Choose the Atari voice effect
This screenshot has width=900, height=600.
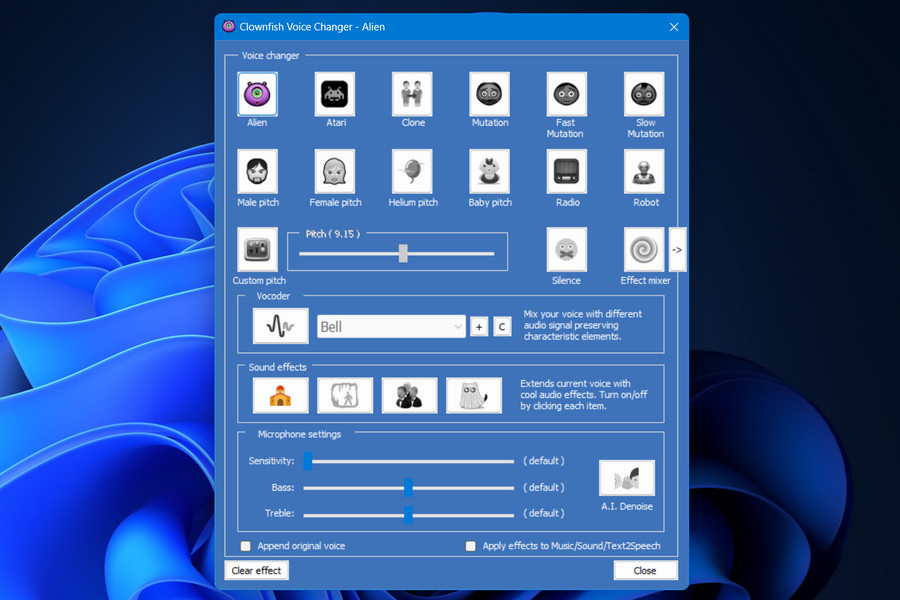(x=335, y=94)
